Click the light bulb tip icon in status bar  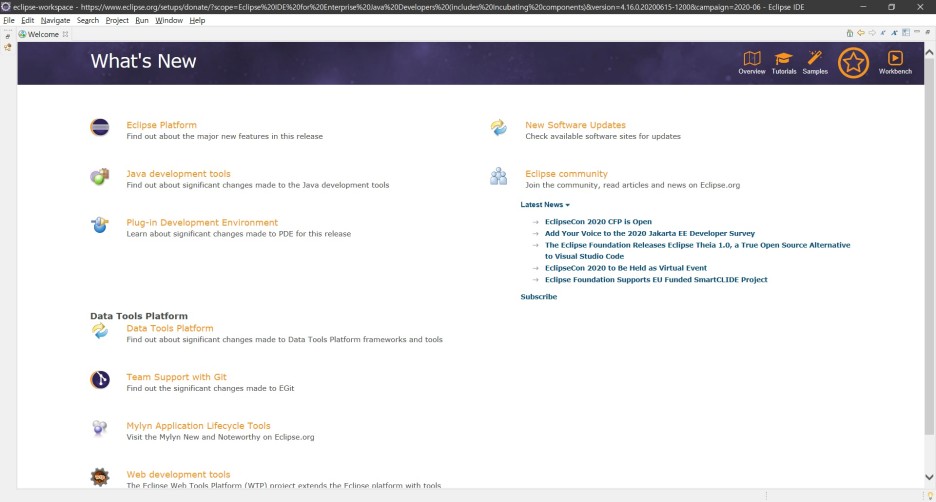pyautogui.click(x=930, y=495)
